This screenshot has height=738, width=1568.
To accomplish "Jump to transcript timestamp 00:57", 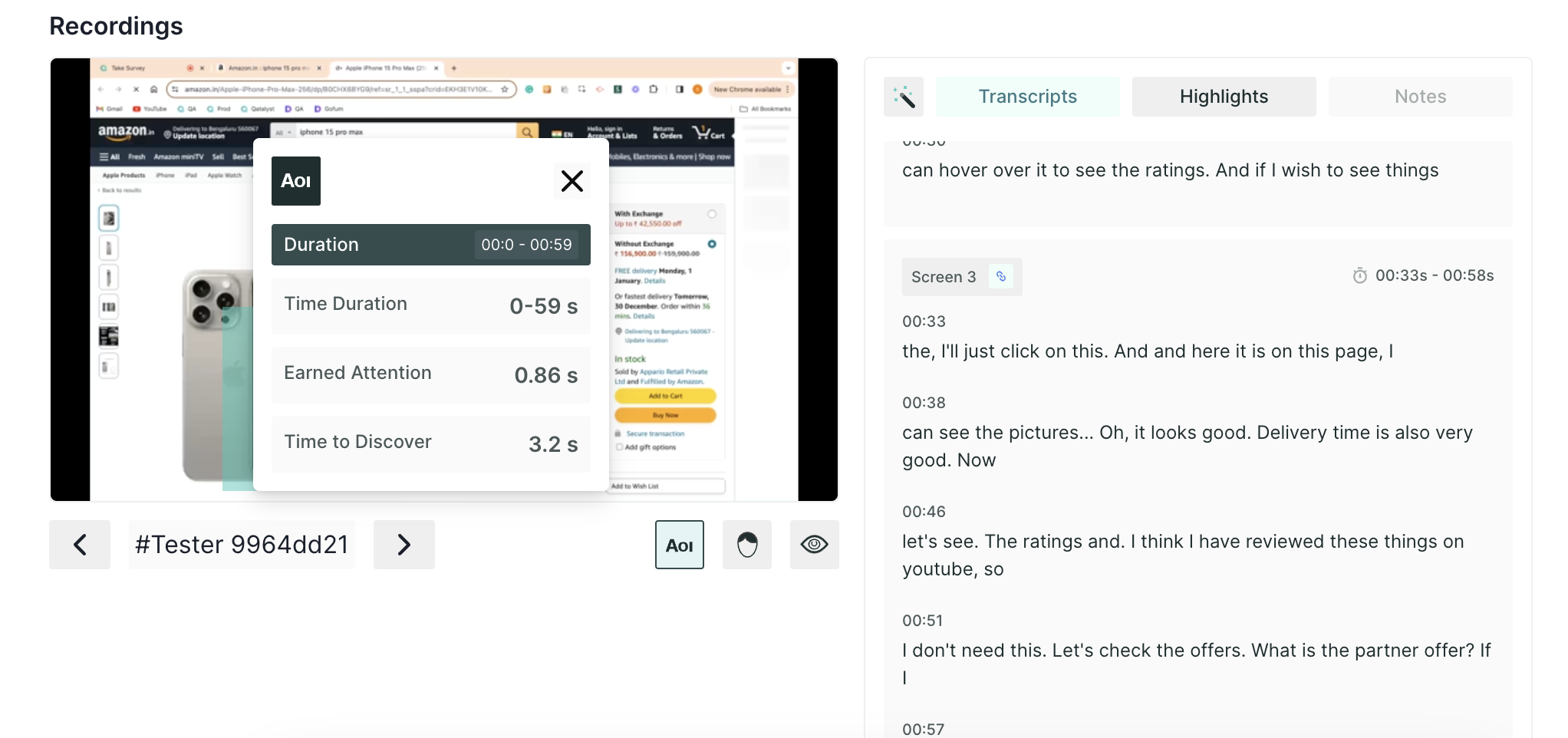I will click(923, 730).
